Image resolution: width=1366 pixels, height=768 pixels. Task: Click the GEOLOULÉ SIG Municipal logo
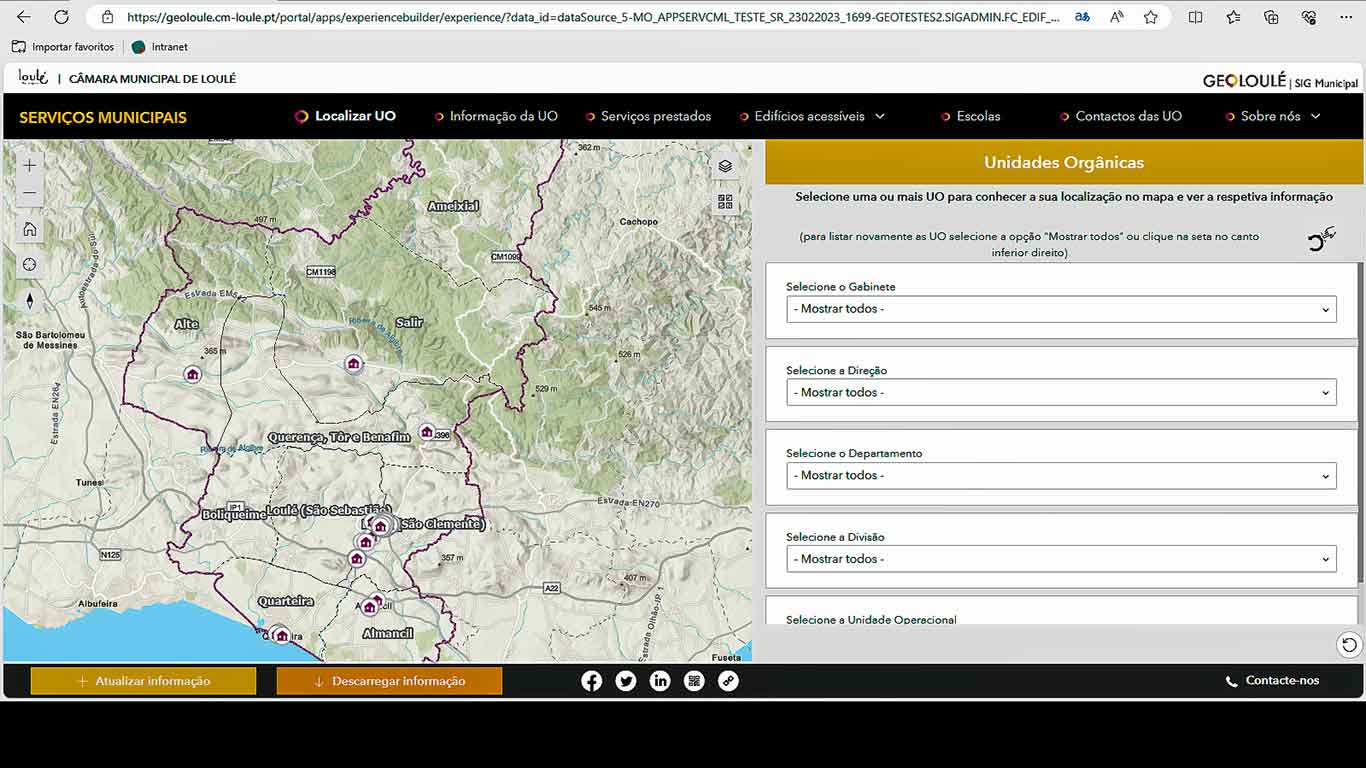click(x=1280, y=81)
